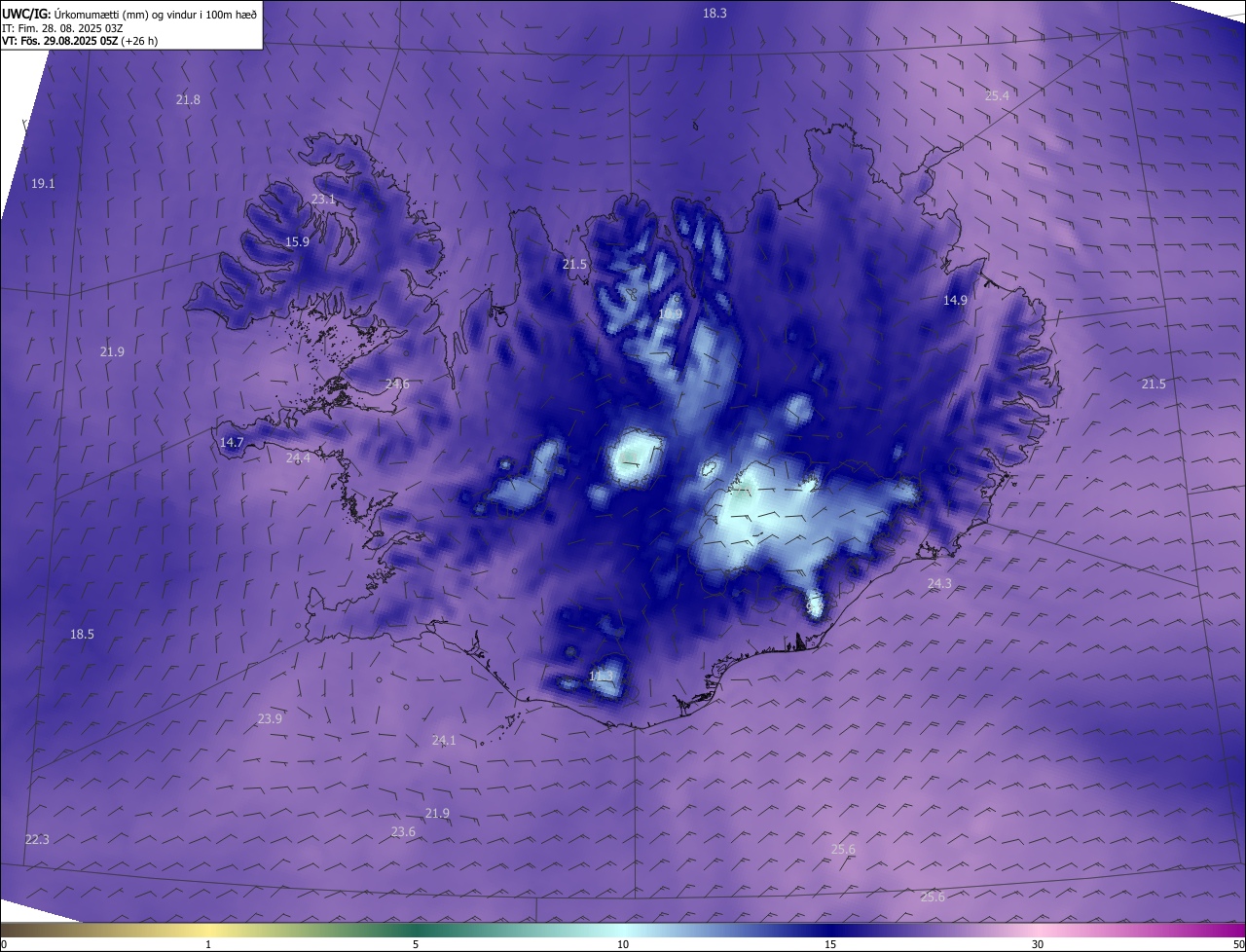Click the "VT: Fös. 29.08.2025 05Z (+26 h)" line

[x=80, y=41]
